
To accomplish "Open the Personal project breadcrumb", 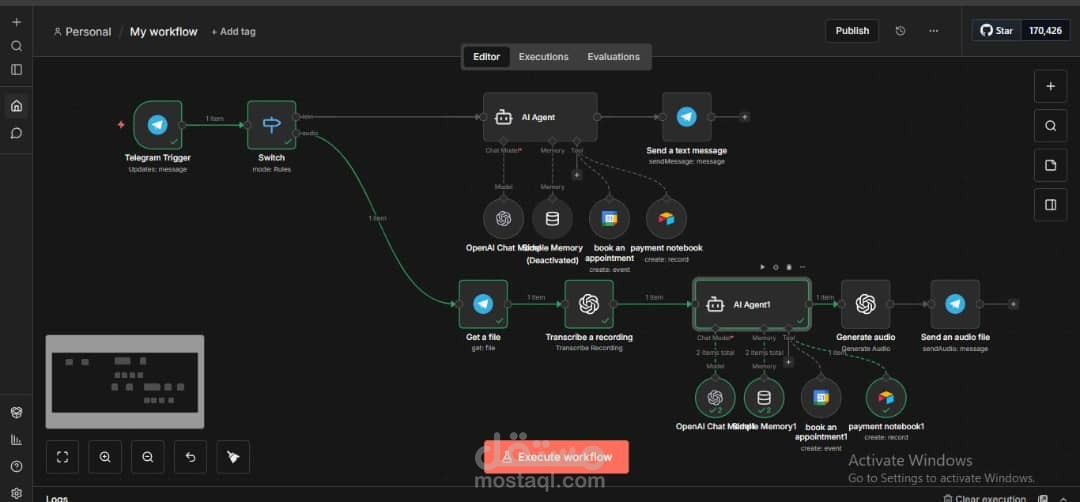I will tap(82, 32).
